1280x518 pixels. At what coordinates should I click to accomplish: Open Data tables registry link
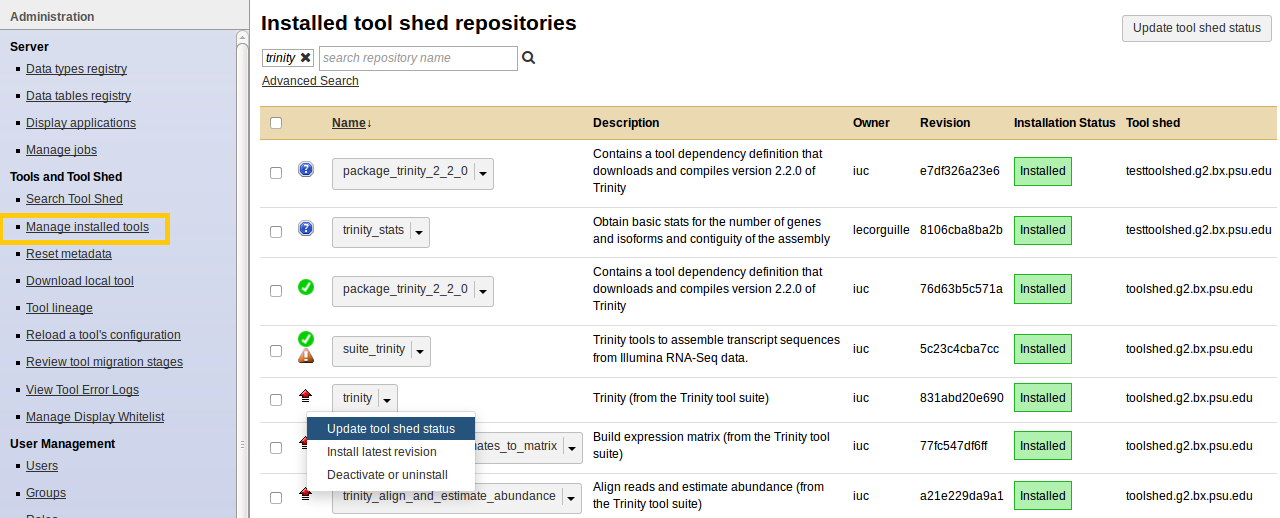(x=78, y=96)
